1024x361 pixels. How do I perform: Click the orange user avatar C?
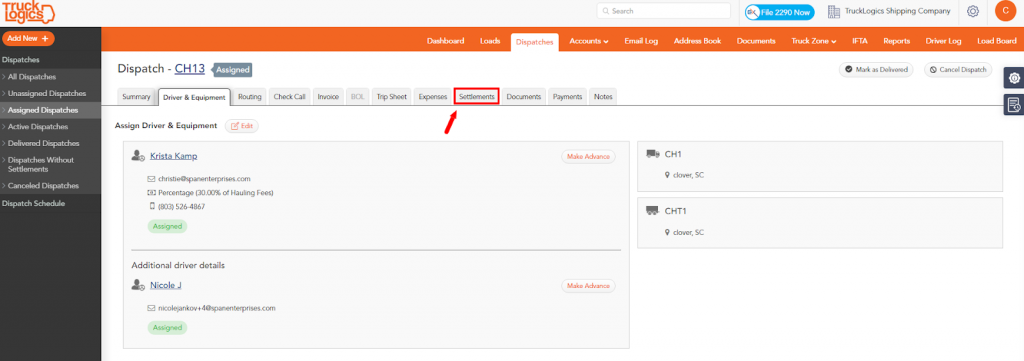(x=1005, y=11)
